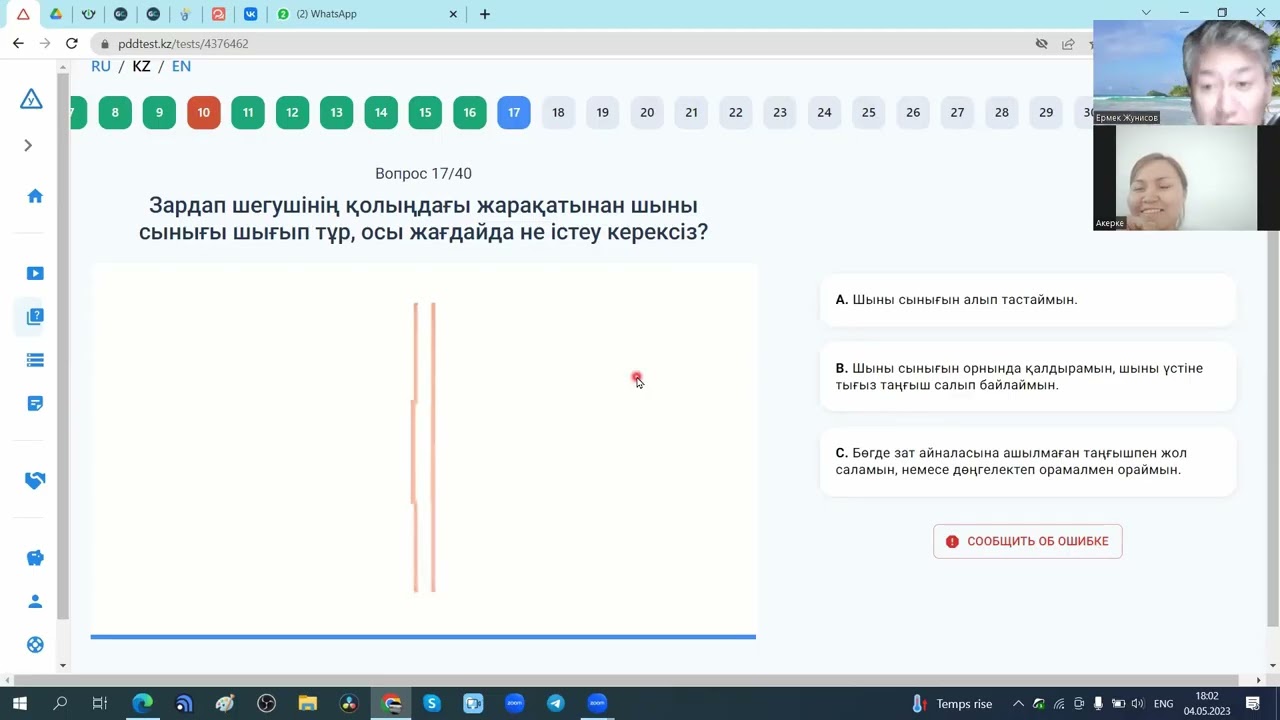Screen dimensions: 1280x720
Task: Expand the sidebar with the chevron arrow
Action: pyautogui.click(x=28, y=146)
